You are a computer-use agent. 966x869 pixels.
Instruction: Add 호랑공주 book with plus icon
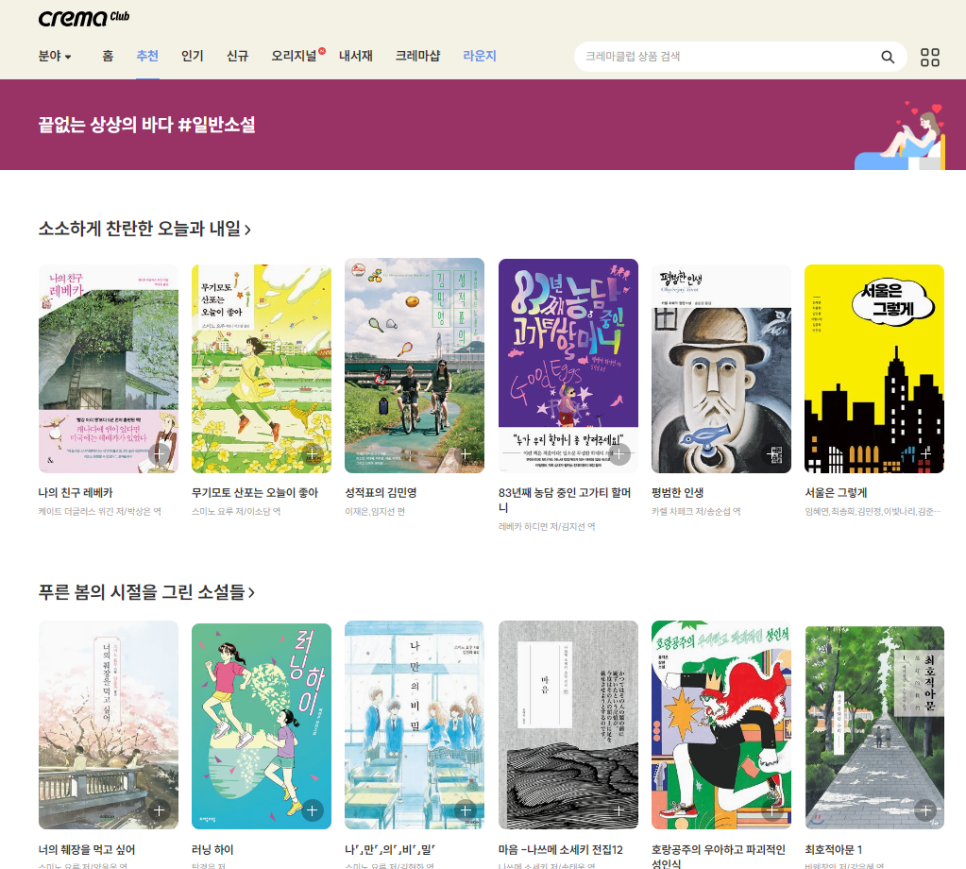772,810
